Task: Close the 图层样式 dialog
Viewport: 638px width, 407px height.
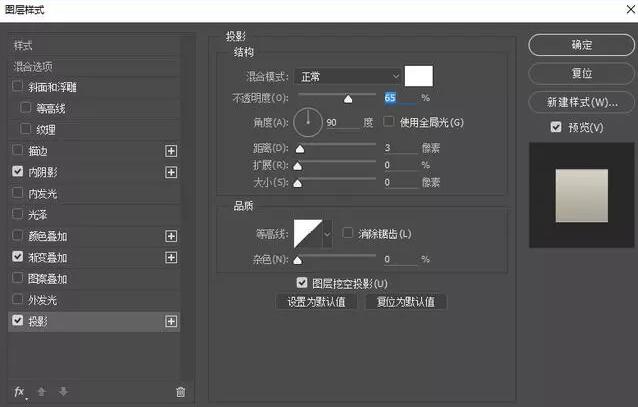Action: (630, 9)
